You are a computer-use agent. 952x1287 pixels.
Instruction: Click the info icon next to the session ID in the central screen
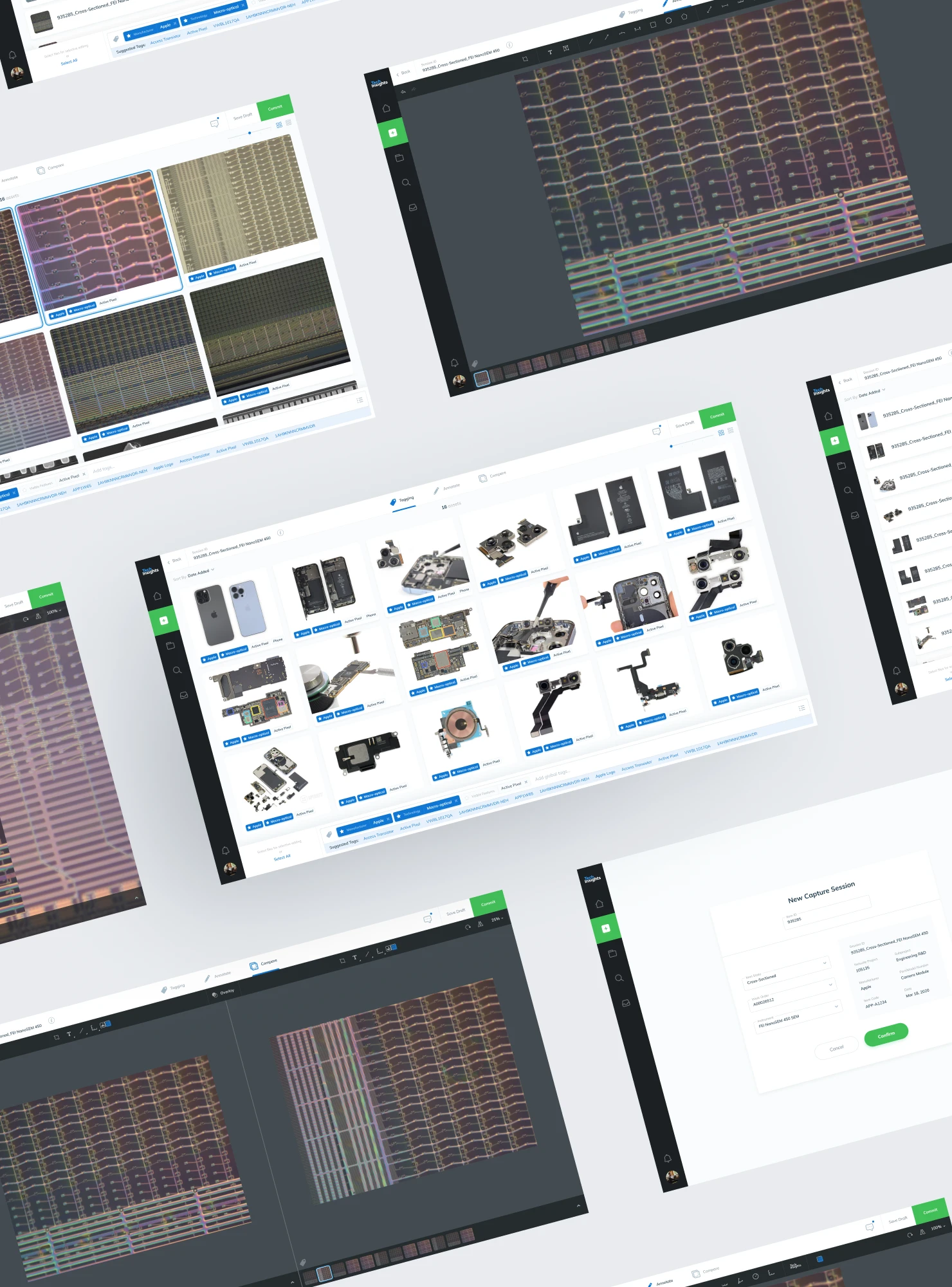pos(280,533)
